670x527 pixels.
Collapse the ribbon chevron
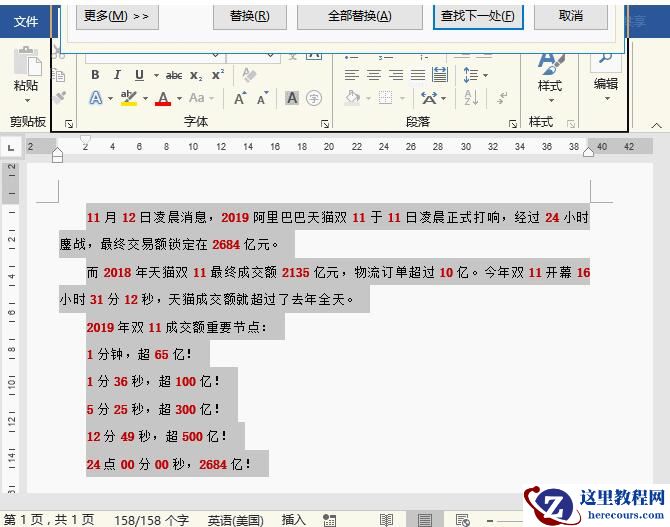[656, 125]
